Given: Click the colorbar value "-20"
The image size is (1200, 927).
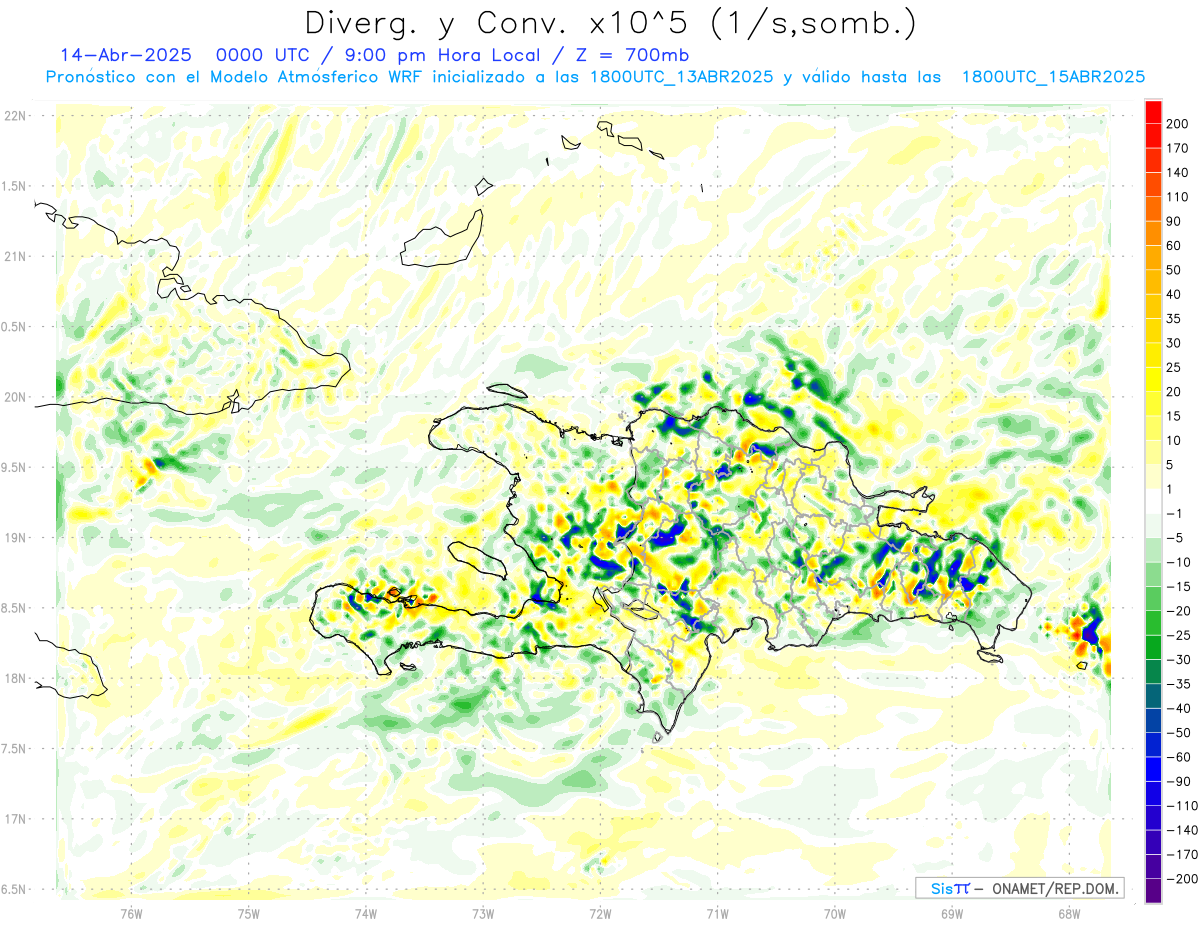Looking at the screenshot, I should 1178,611.
